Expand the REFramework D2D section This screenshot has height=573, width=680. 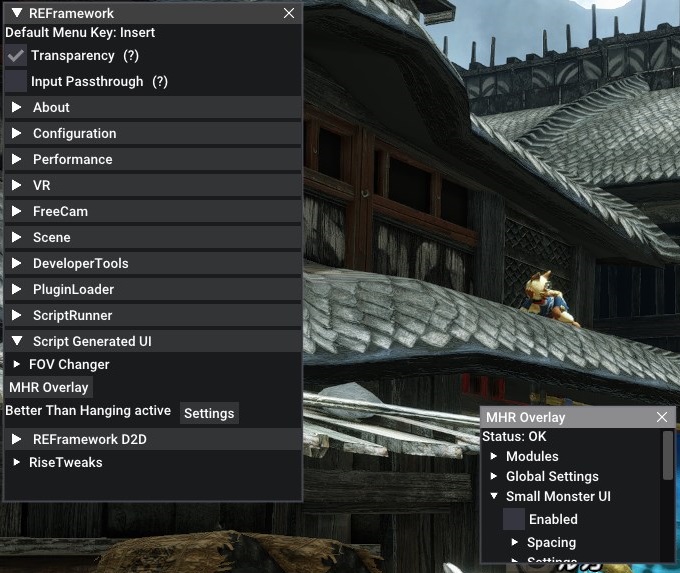(153, 439)
